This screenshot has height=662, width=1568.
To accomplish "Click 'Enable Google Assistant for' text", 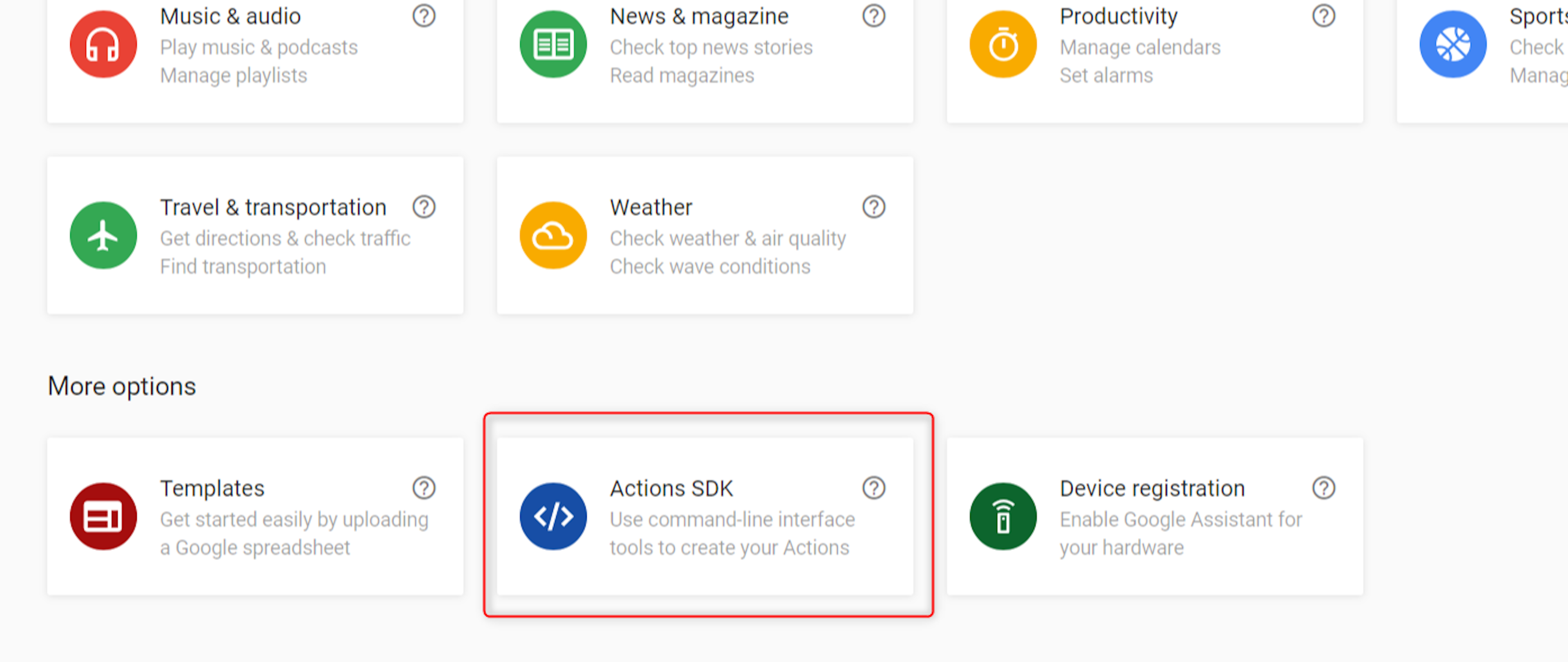I will click(1180, 520).
